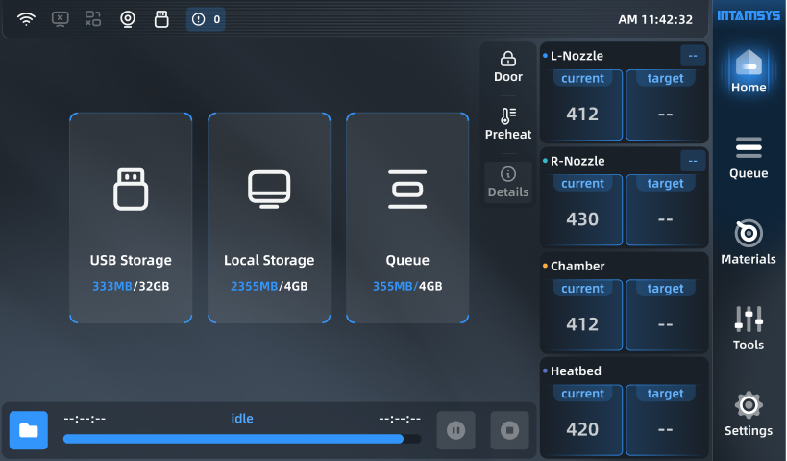Set the L-Nozzle target temperature
Screen dimensions: 787x461
[665, 104]
